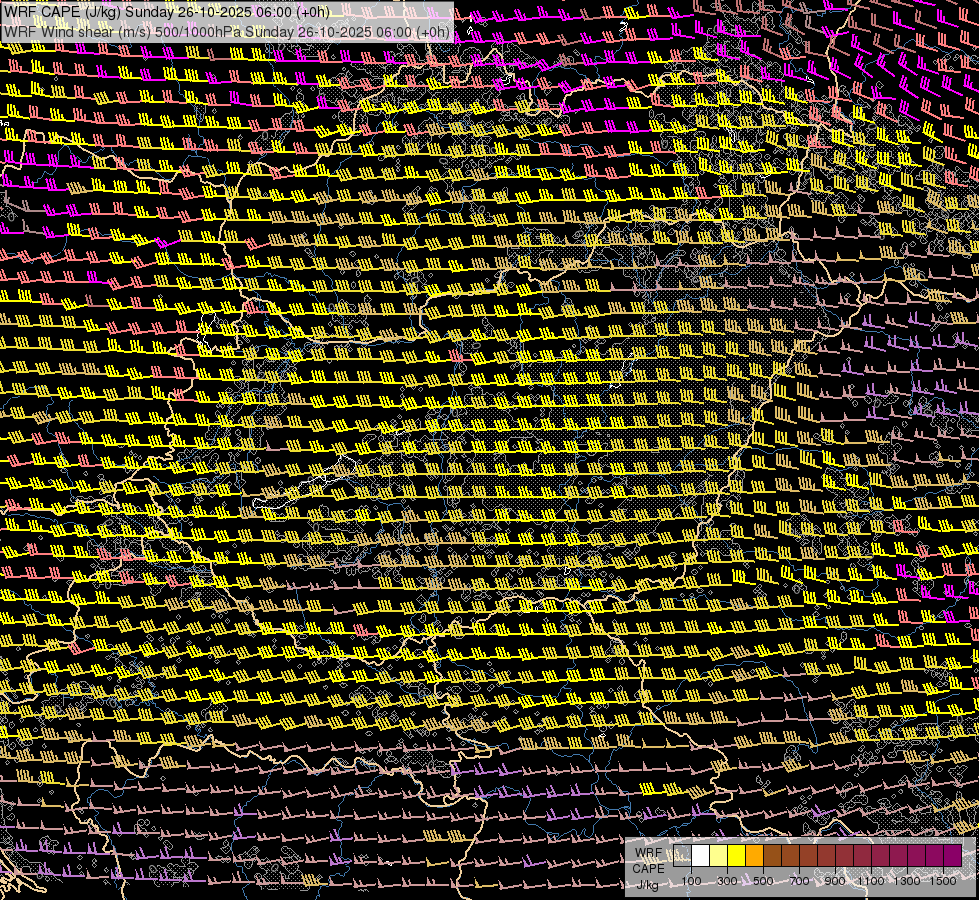Select the white CAPE legend swatch
This screenshot has height=900, width=979.
(x=701, y=856)
